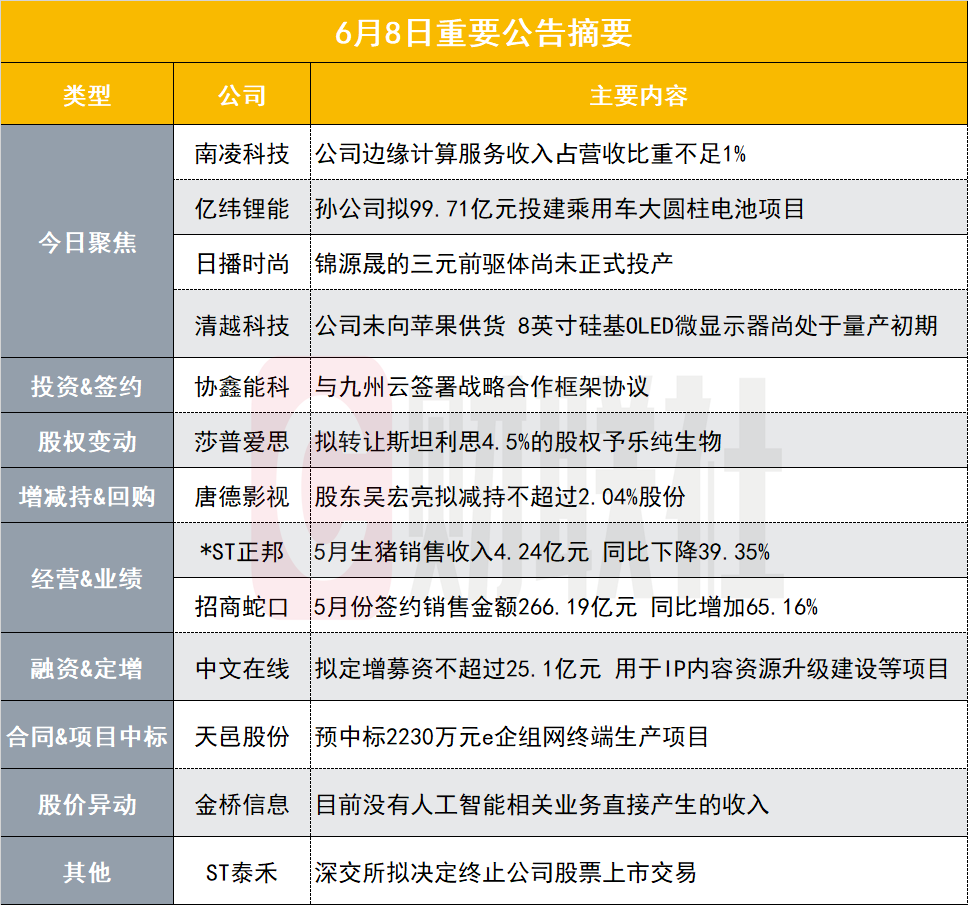The image size is (968, 905).
Task: Click company name 南凌科技
Action: click(x=242, y=153)
